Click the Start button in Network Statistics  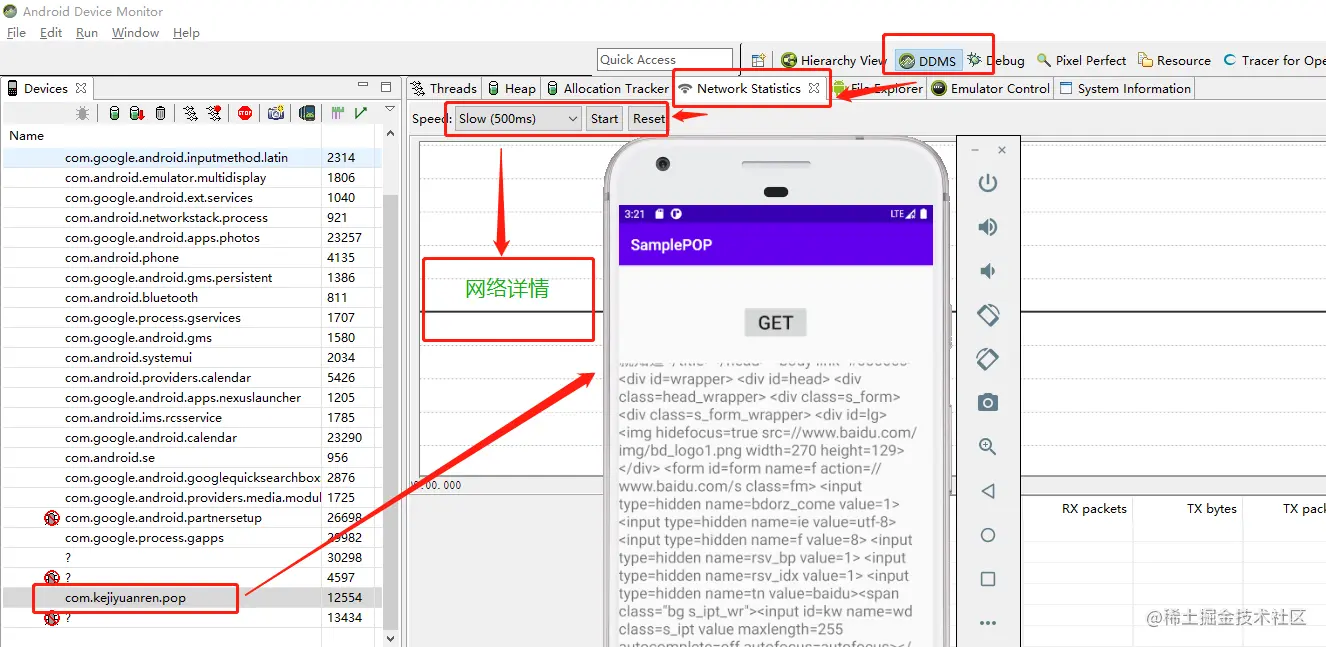coord(604,118)
